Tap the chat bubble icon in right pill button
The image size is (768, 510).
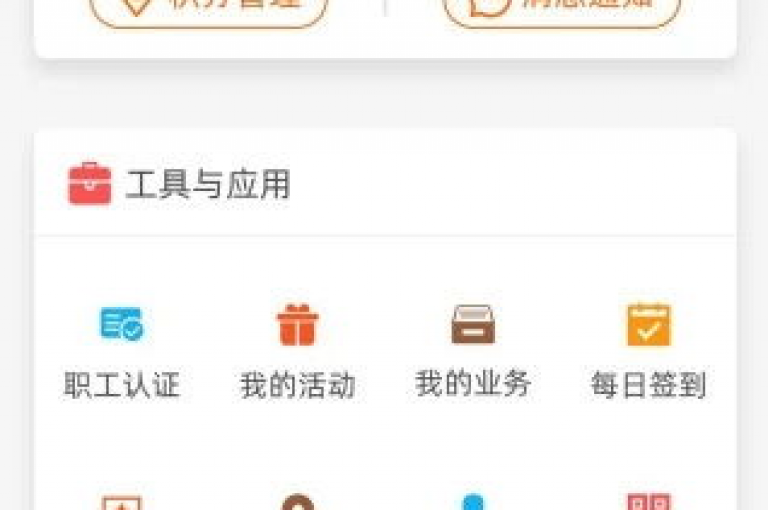pyautogui.click(x=490, y=6)
